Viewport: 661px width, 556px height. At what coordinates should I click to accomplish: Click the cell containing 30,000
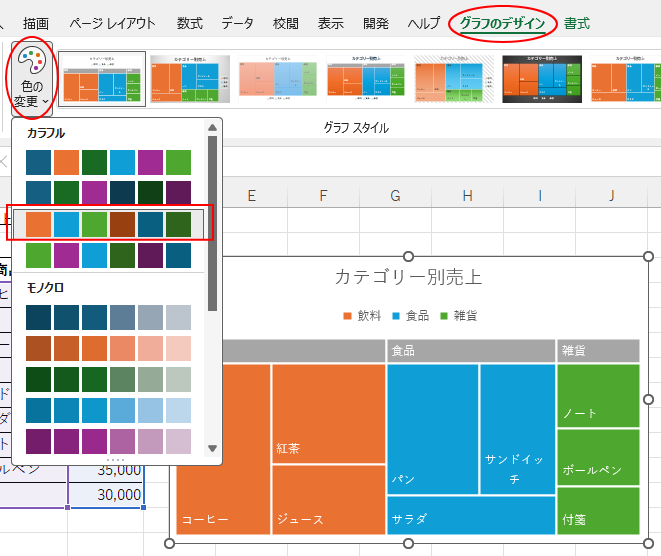point(106,495)
